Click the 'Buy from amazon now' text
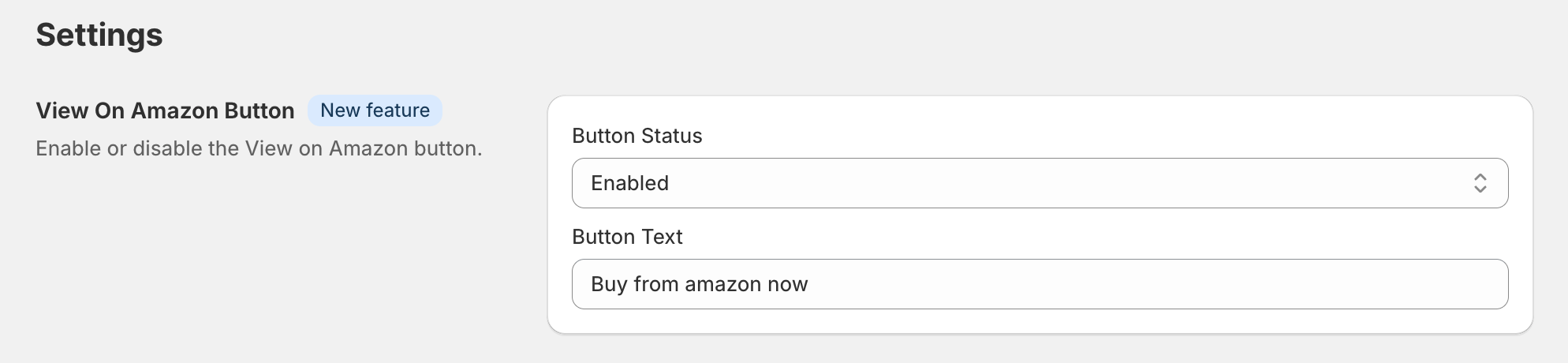The image size is (1568, 363). tap(699, 284)
